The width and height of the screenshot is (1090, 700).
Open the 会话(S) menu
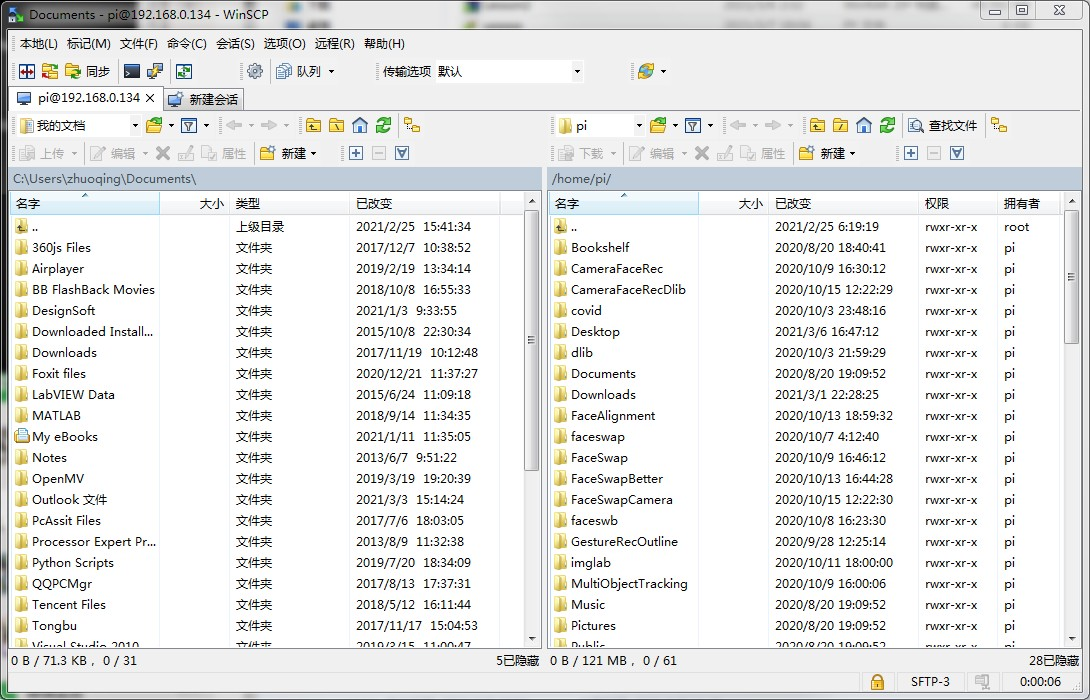click(235, 44)
